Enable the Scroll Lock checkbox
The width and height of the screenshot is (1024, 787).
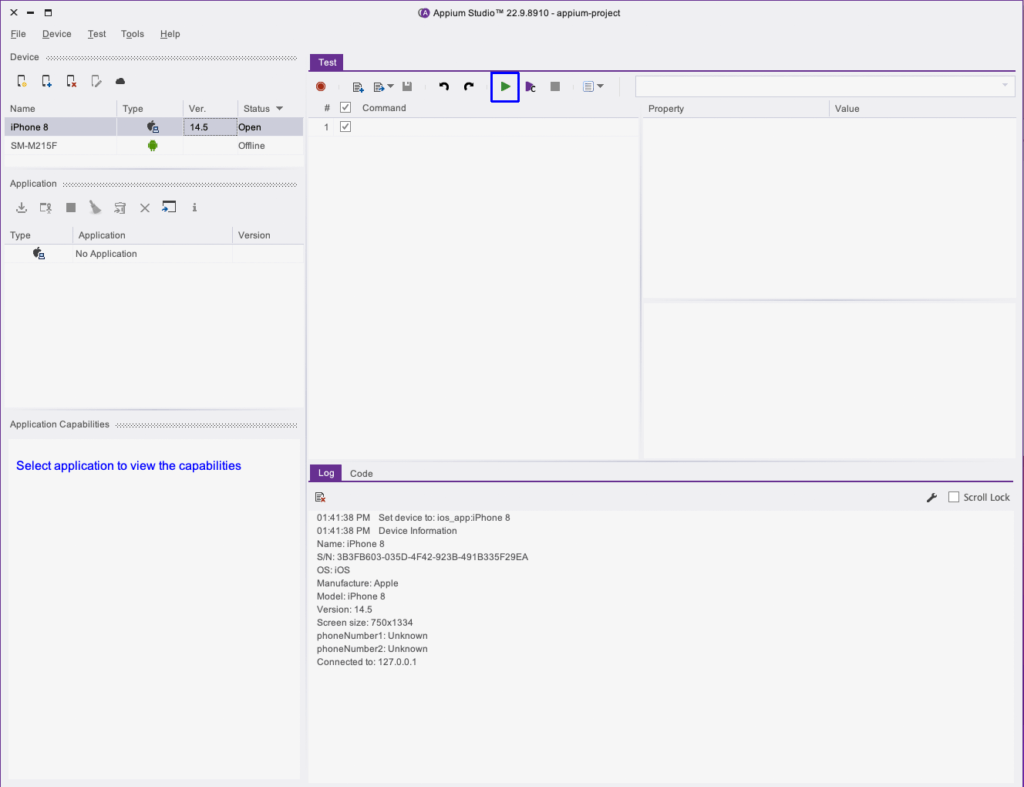(x=953, y=497)
